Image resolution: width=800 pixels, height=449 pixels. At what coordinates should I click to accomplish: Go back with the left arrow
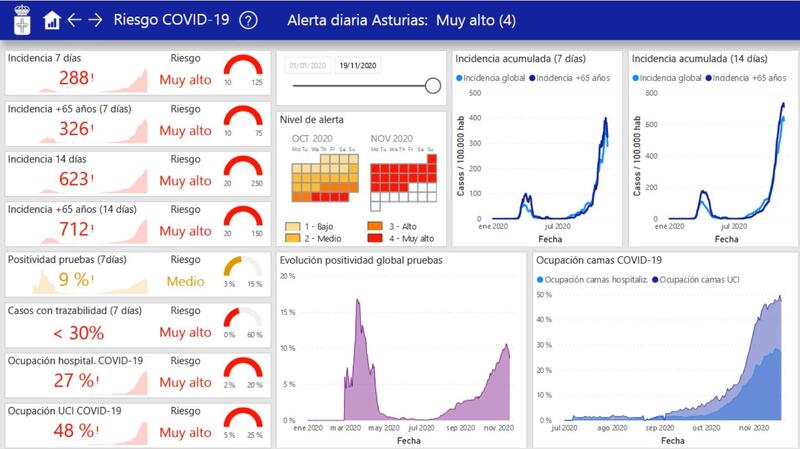[x=74, y=20]
